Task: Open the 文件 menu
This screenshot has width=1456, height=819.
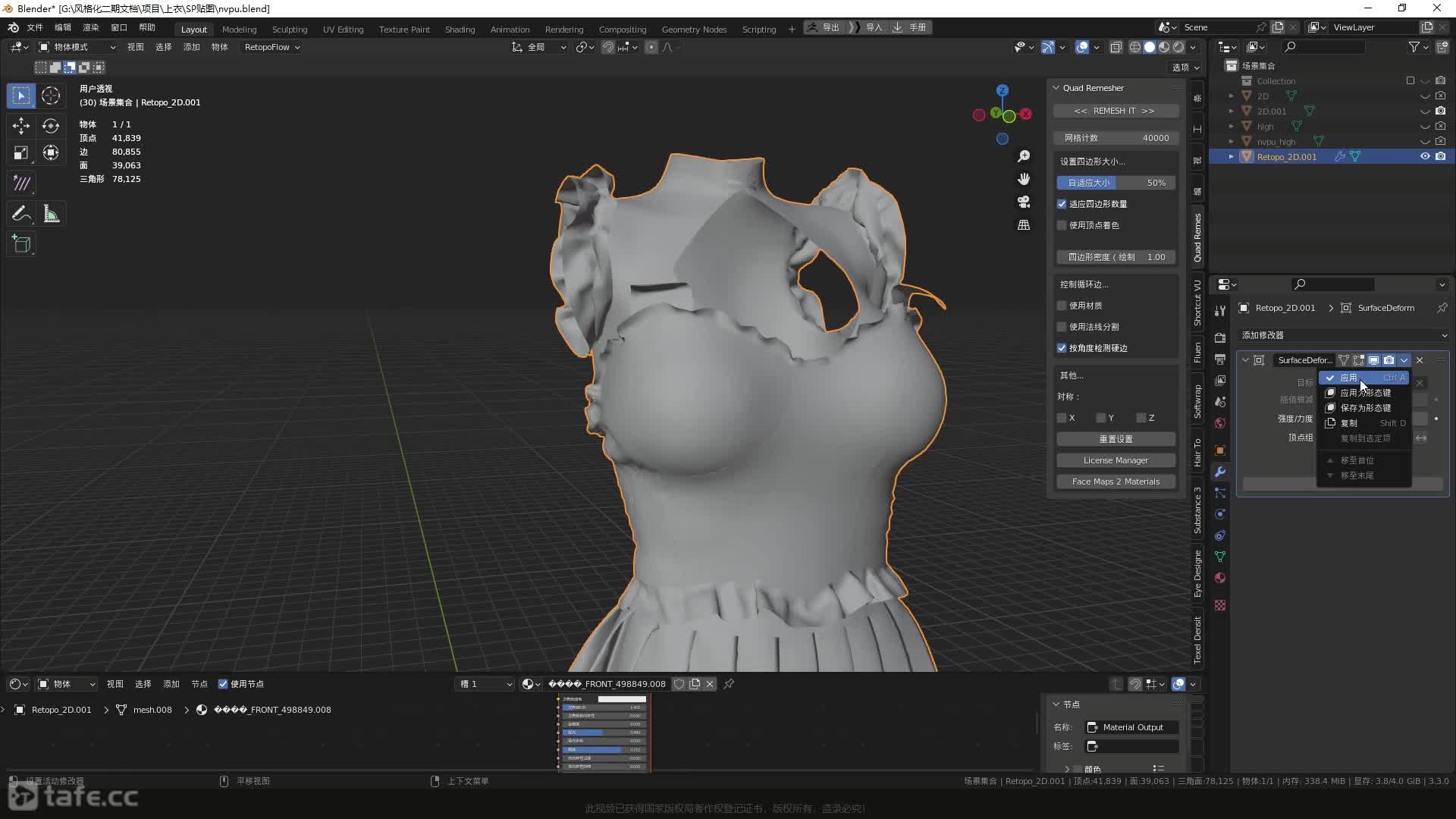Action: (35, 27)
